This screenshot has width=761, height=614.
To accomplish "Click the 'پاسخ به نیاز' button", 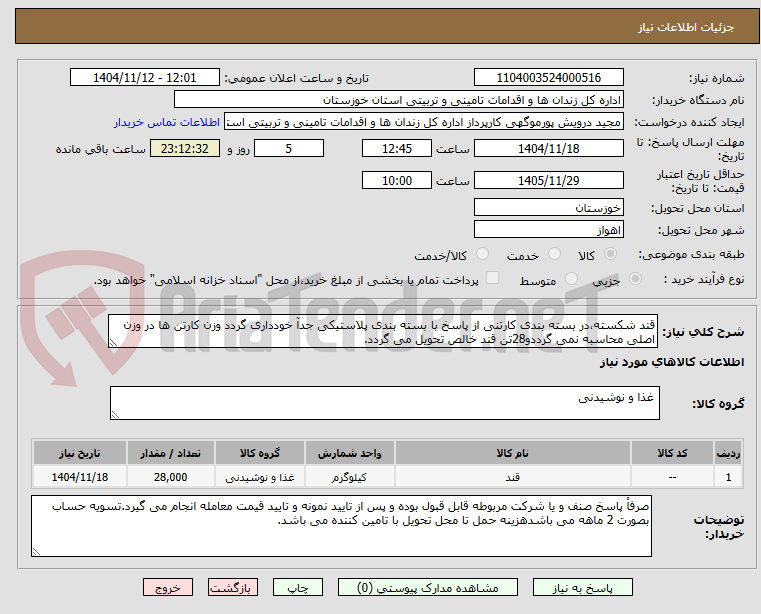I will click(x=582, y=587).
